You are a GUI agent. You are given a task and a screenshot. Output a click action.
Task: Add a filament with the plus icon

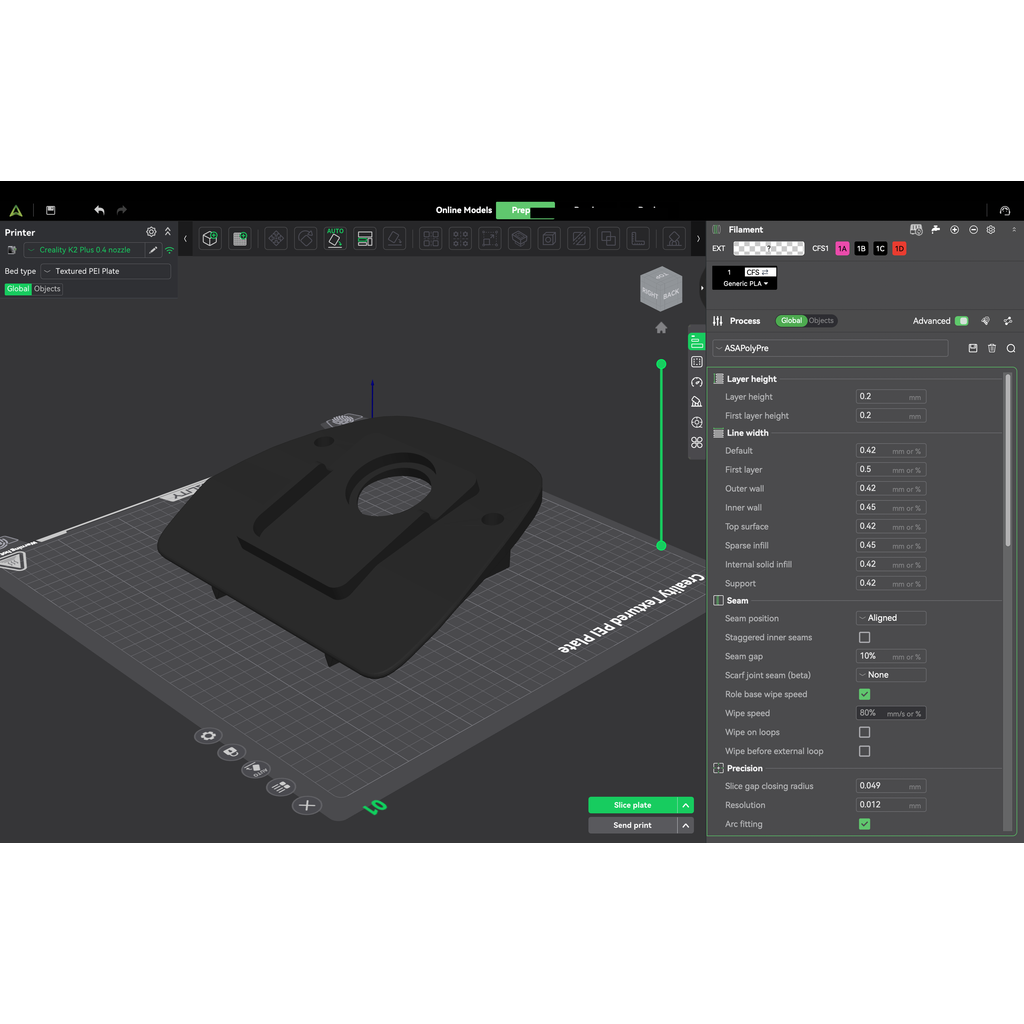[x=954, y=230]
